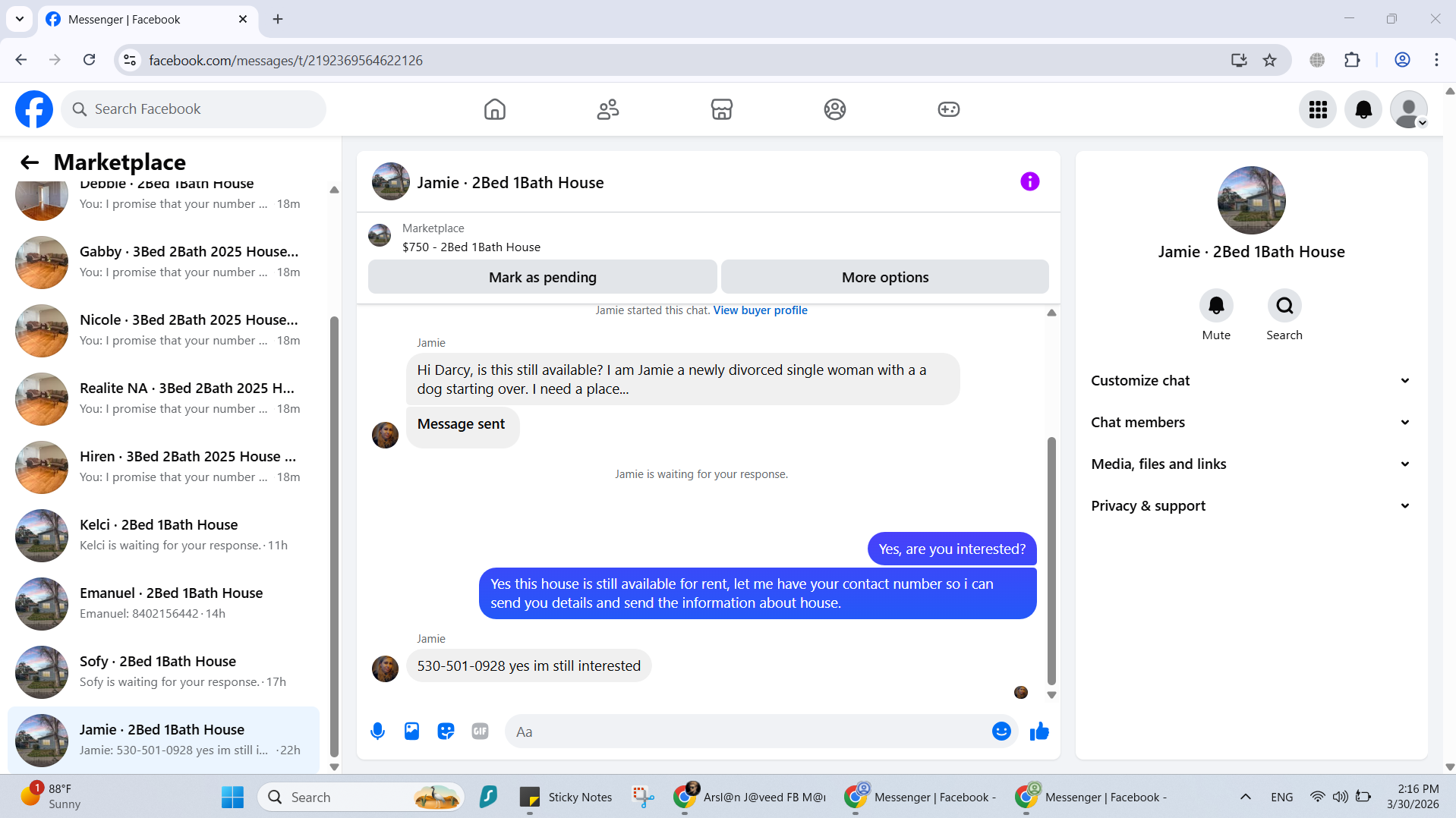Send a voice clip with microphone icon
This screenshot has height=818, width=1456.
[x=377, y=731]
